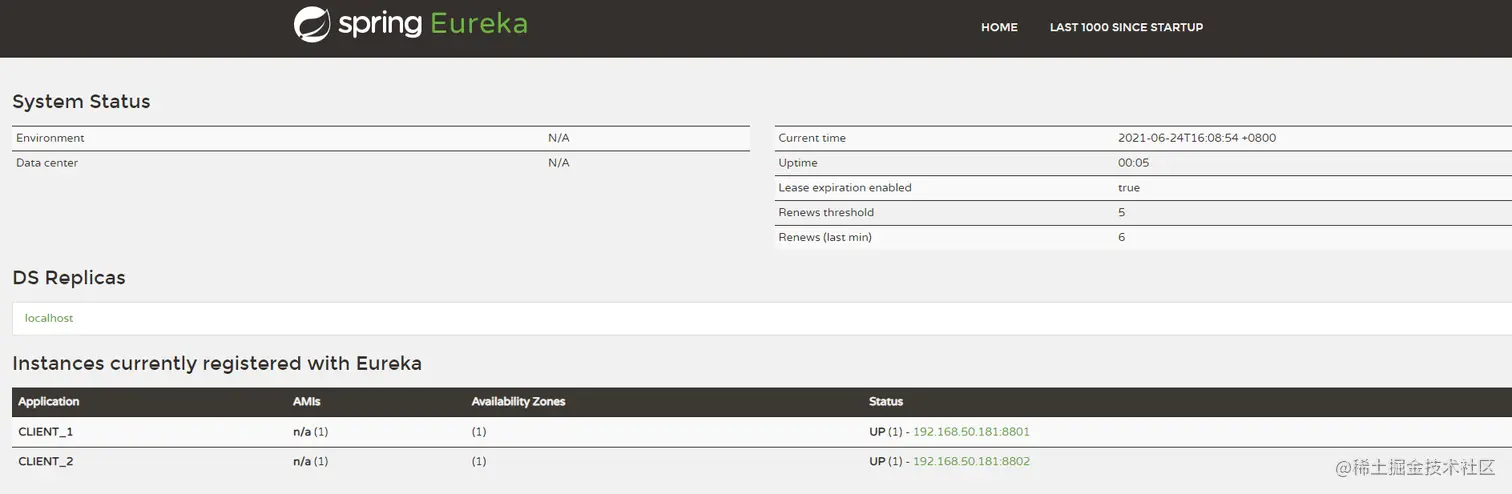Image resolution: width=1512 pixels, height=494 pixels.
Task: Select the Renews threshold value 5
Action: [x=1122, y=213]
